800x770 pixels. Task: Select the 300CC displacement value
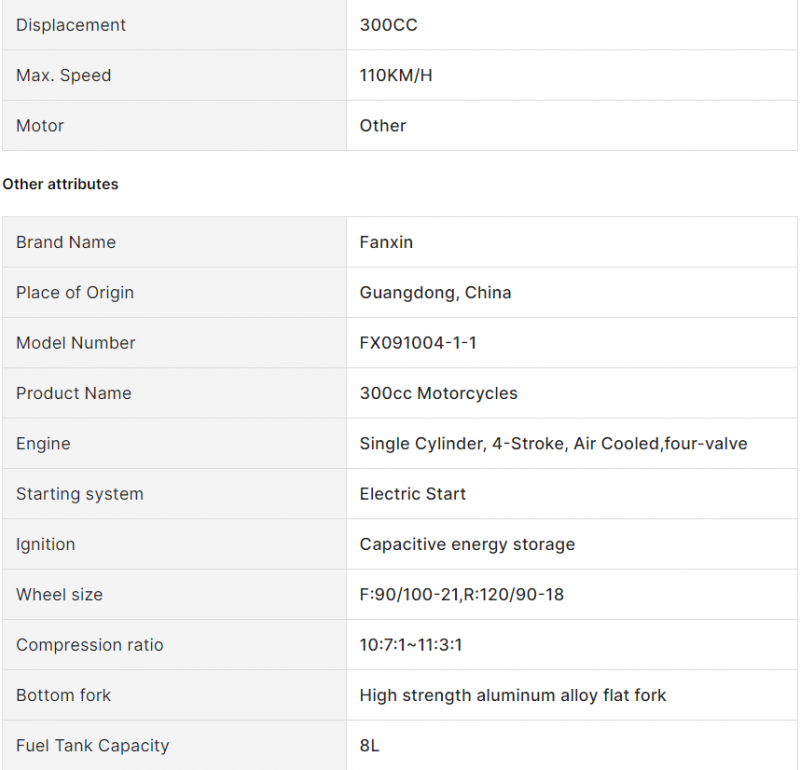[x=388, y=25]
